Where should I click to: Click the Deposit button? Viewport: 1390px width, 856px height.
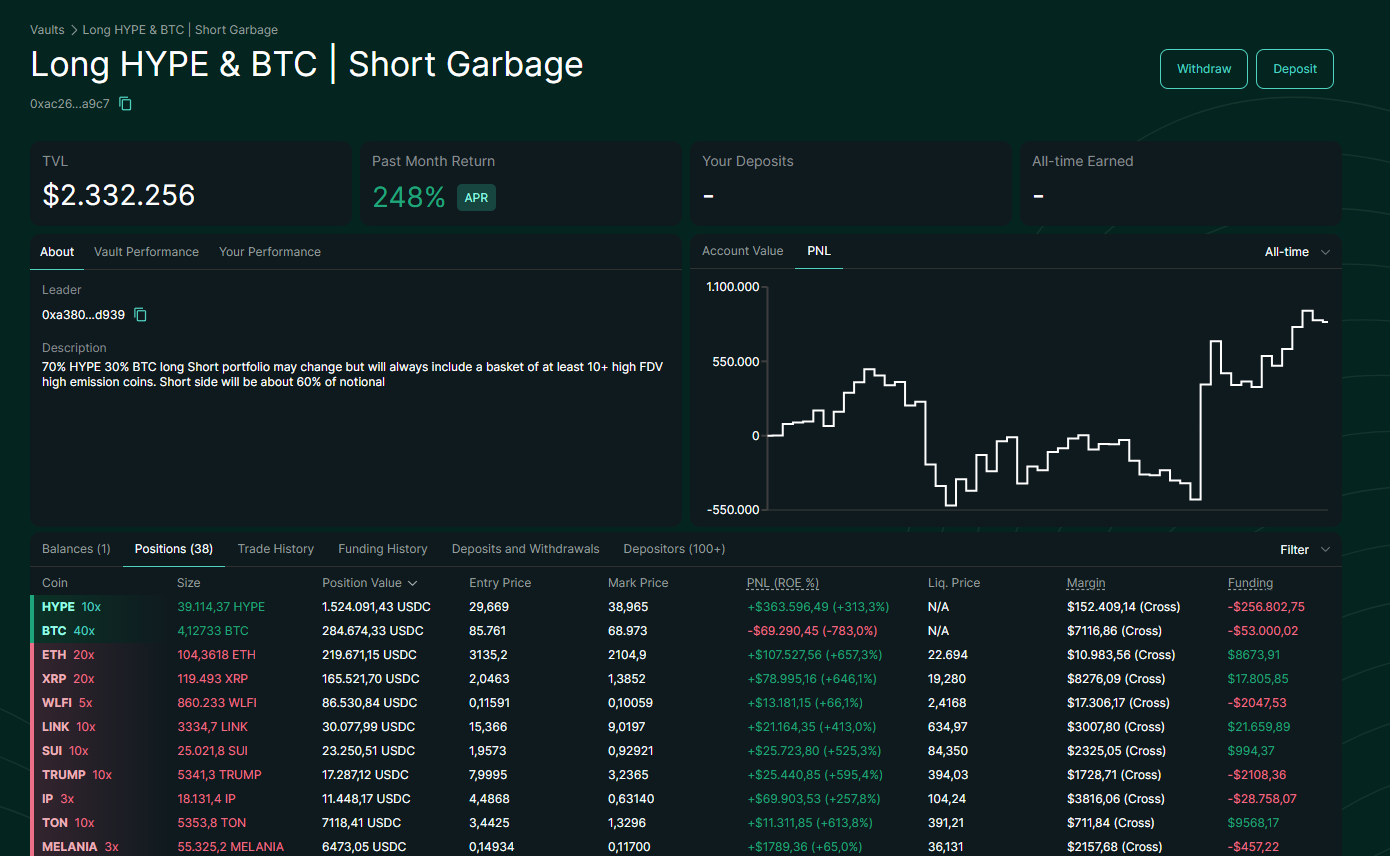pyautogui.click(x=1295, y=69)
